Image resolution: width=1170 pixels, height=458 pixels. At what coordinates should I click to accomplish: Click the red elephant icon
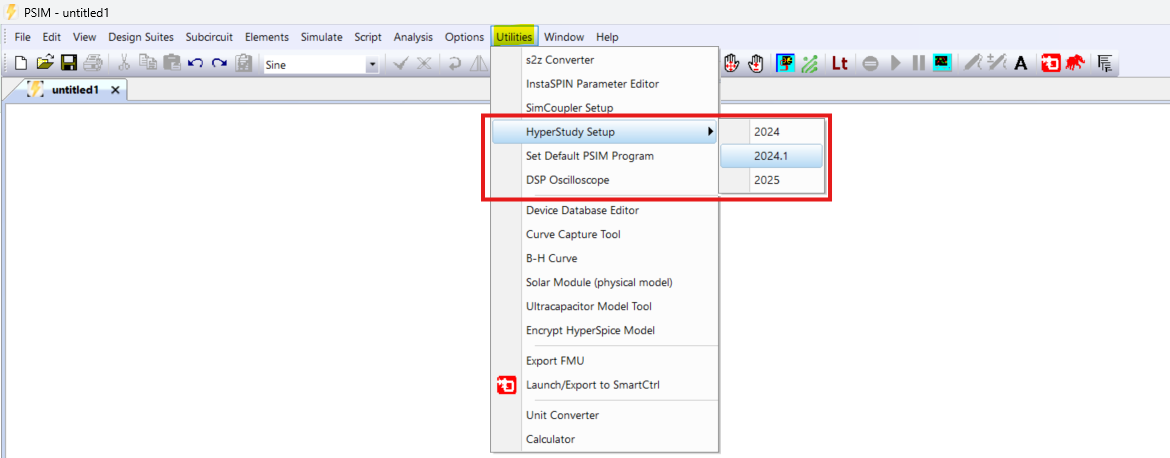(1075, 64)
